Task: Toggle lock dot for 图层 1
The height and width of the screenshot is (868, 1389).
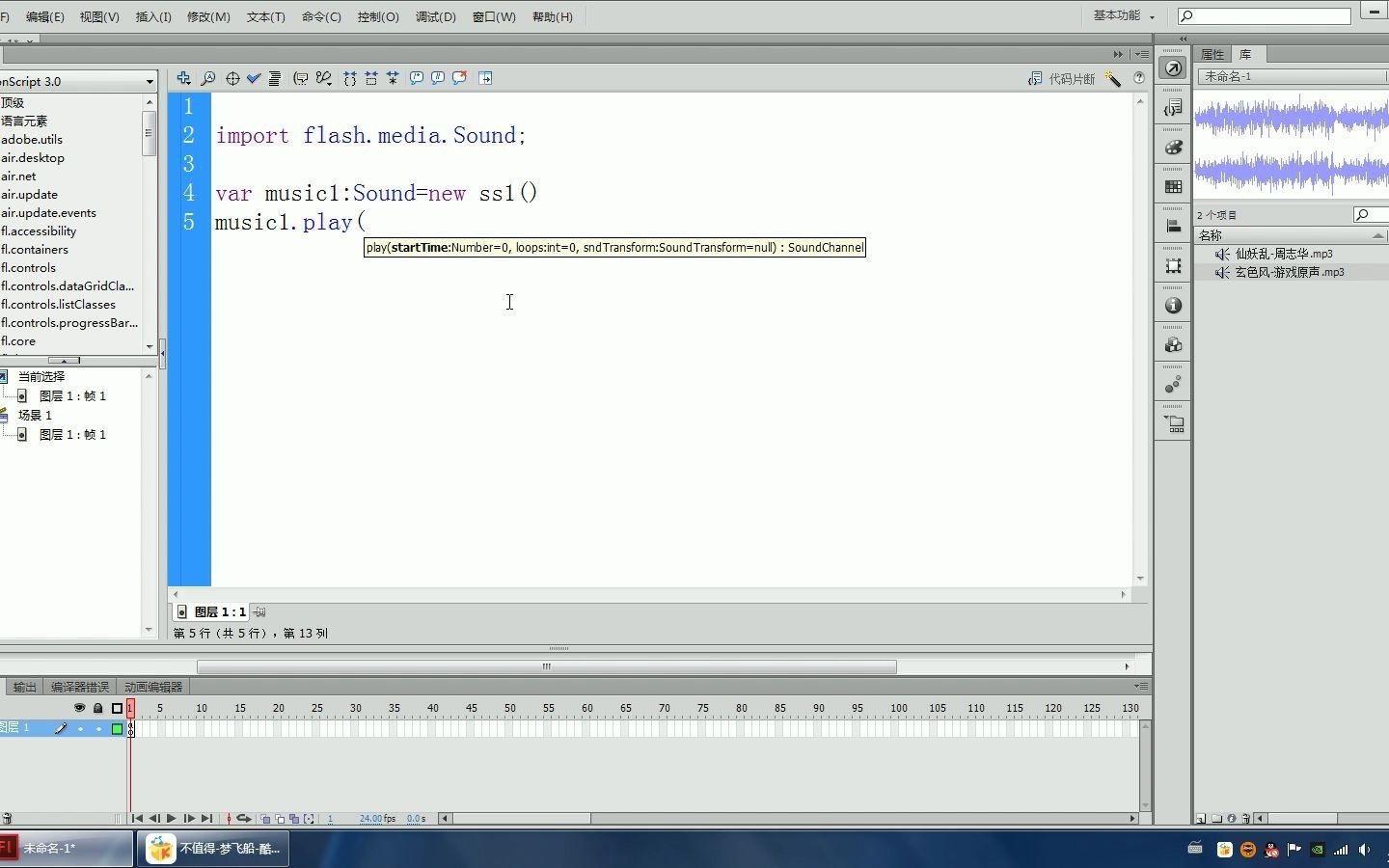Action: click(x=97, y=728)
